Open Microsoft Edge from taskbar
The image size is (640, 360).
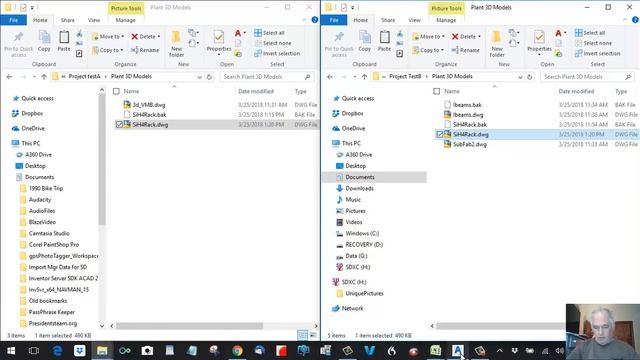click(58, 350)
